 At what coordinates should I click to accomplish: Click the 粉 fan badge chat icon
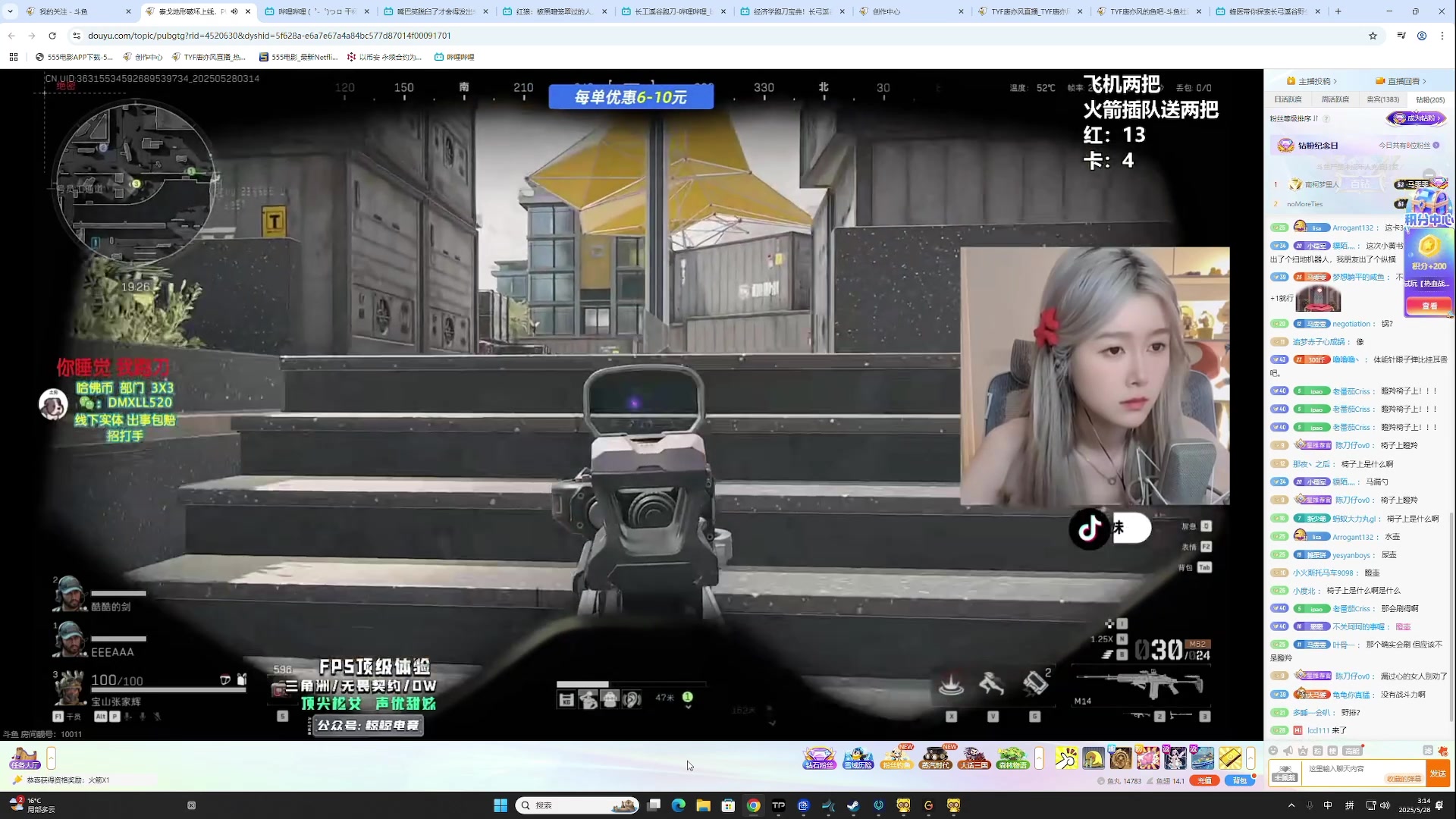pos(1317,751)
